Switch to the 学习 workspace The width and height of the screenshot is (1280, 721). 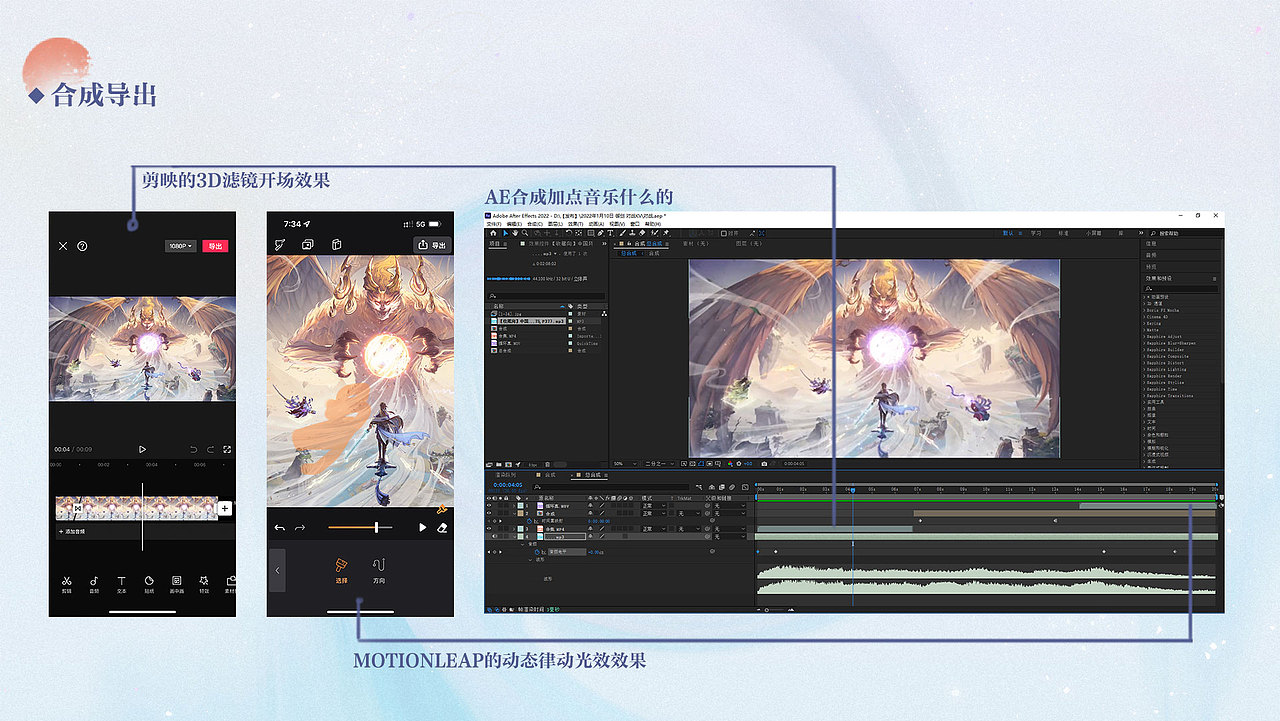pyautogui.click(x=1036, y=233)
